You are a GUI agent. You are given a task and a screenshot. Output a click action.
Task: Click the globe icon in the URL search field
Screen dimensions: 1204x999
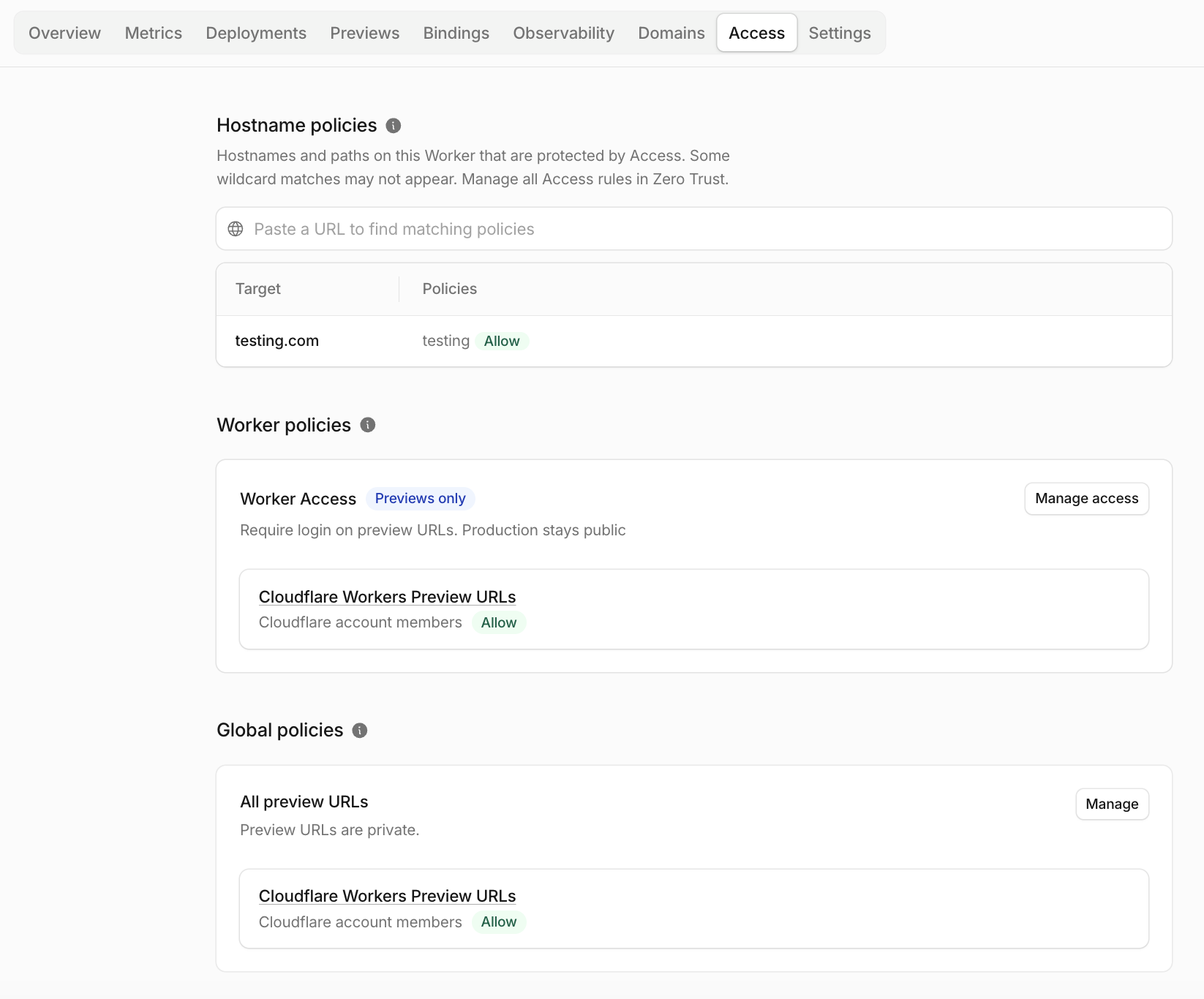[x=236, y=229]
